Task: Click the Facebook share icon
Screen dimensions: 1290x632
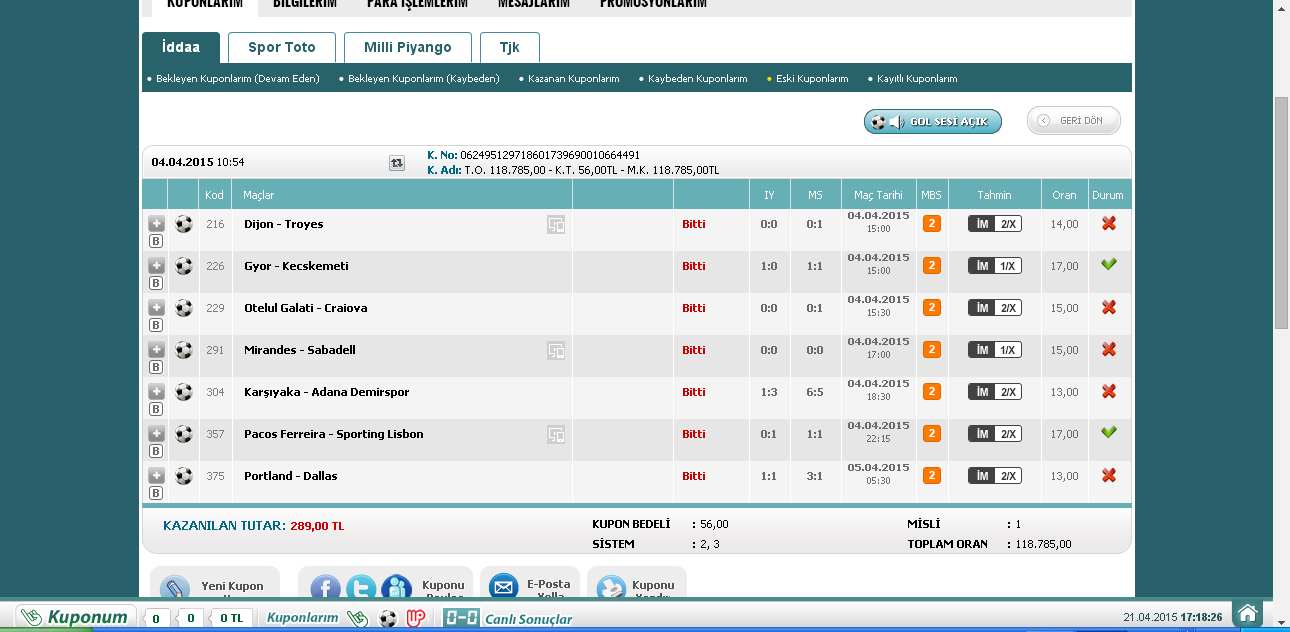Action: (x=325, y=588)
